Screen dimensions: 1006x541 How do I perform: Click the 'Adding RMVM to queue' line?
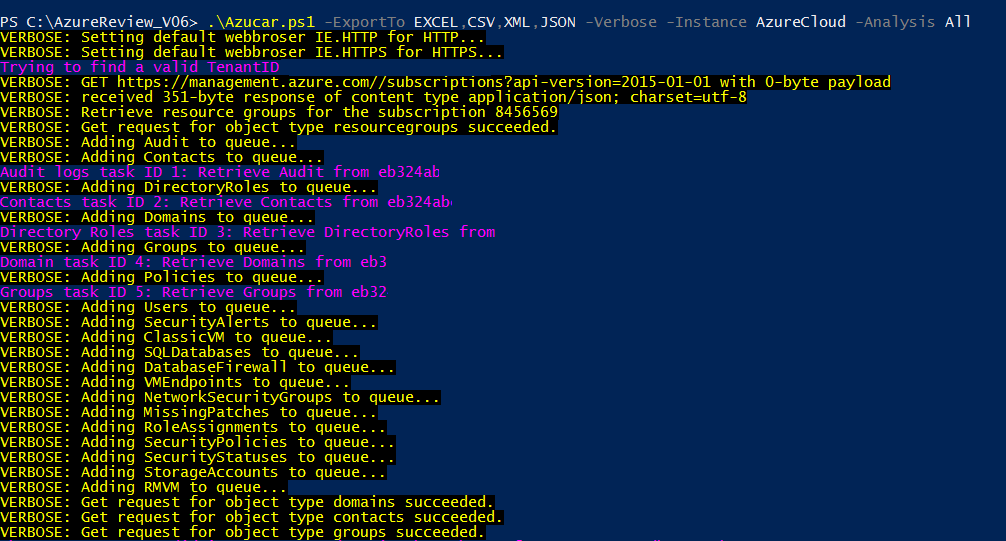click(x=144, y=487)
